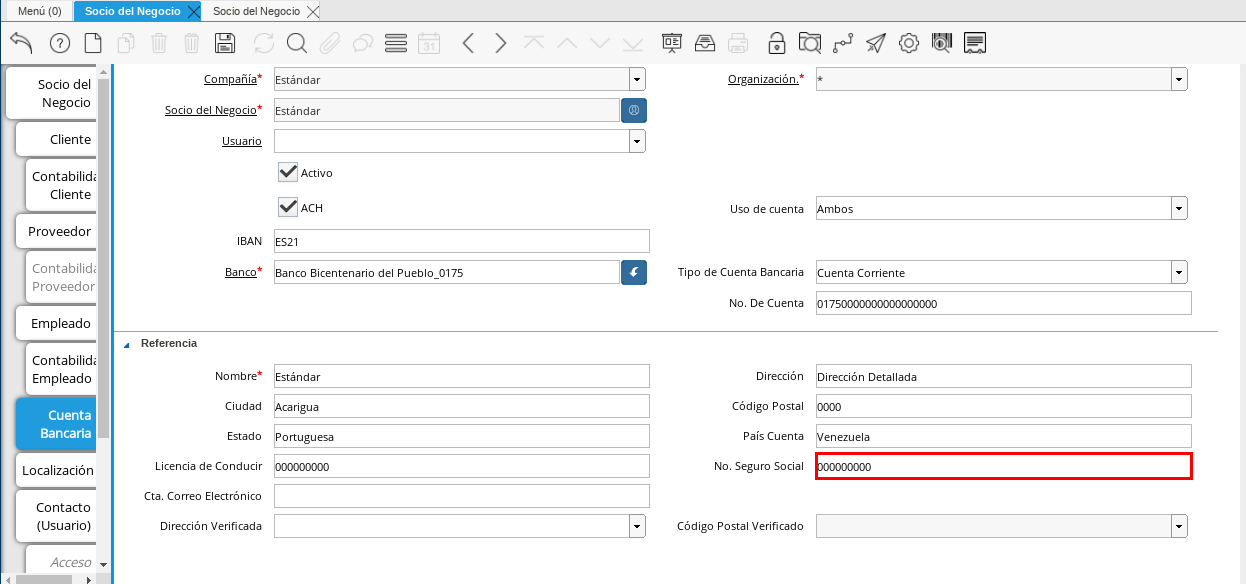Open record search with the magnifier icon
Viewport: 1246px width, 584px height.
point(297,43)
